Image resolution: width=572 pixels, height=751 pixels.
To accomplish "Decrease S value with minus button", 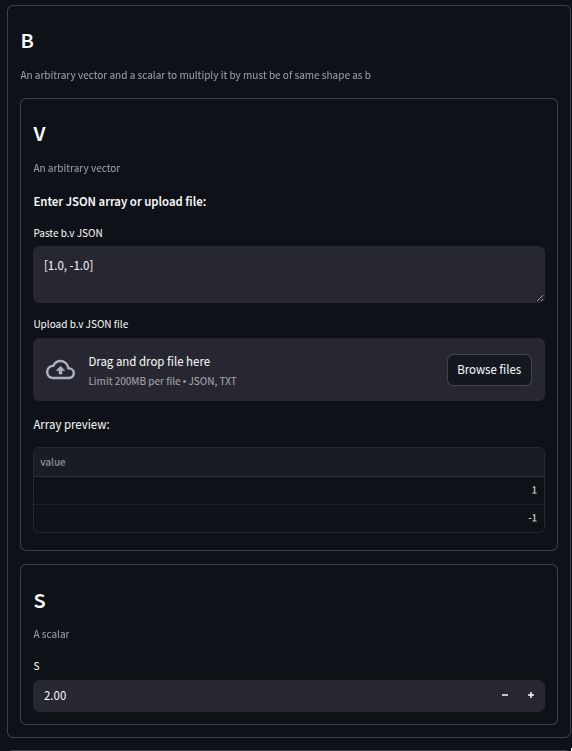I will (x=505, y=695).
